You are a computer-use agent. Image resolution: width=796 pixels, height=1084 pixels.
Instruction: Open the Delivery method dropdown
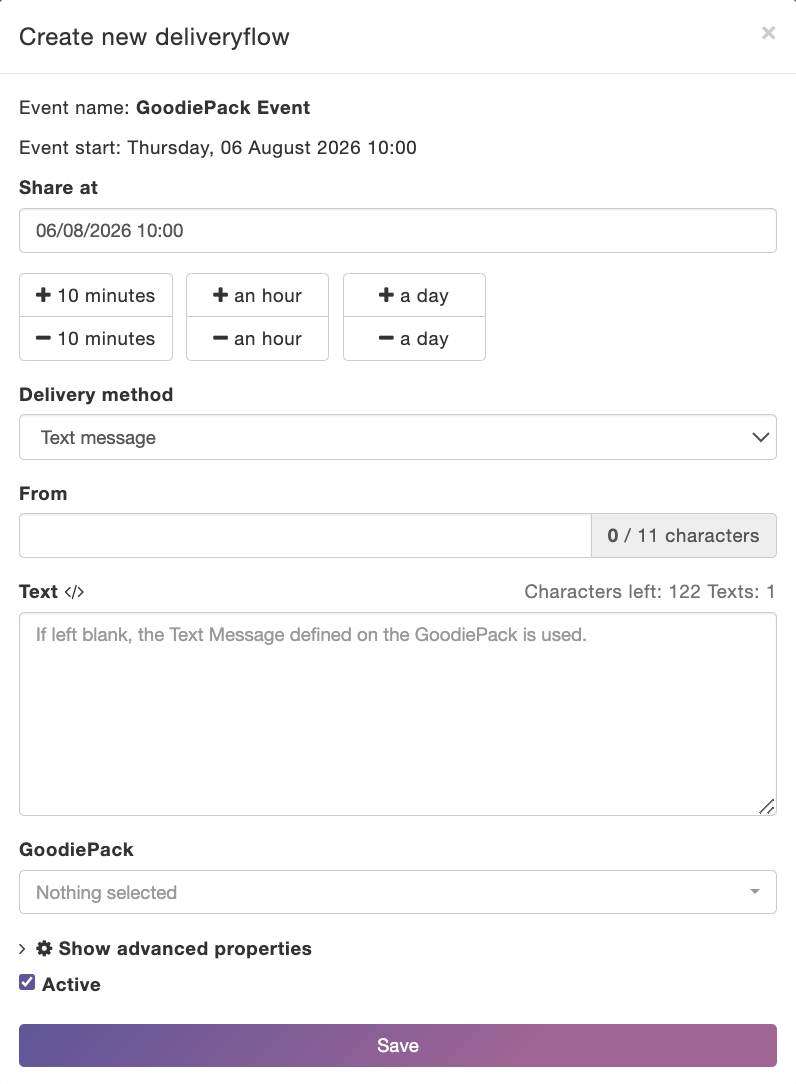pos(398,437)
